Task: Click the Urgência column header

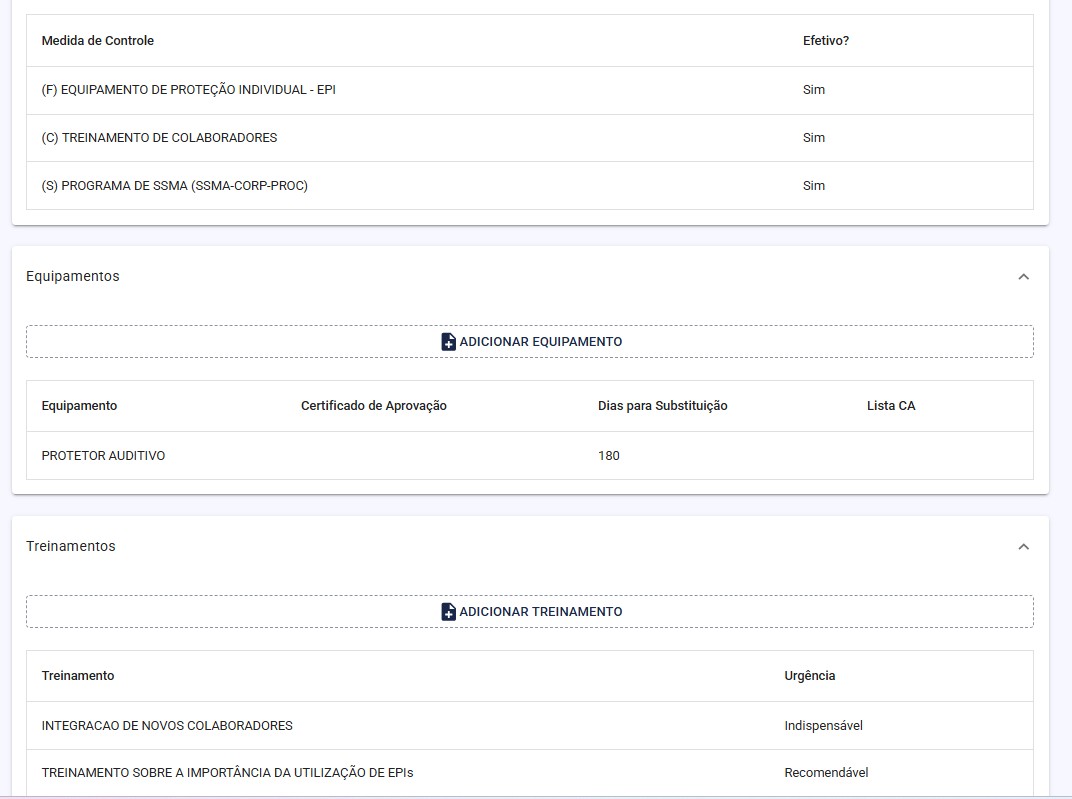Action: coord(809,676)
